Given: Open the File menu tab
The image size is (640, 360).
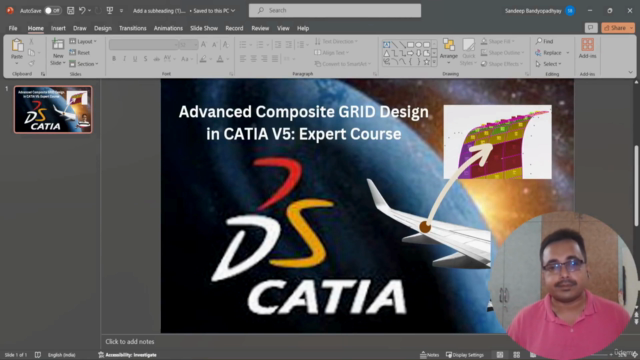Looking at the screenshot, I should point(13,28).
